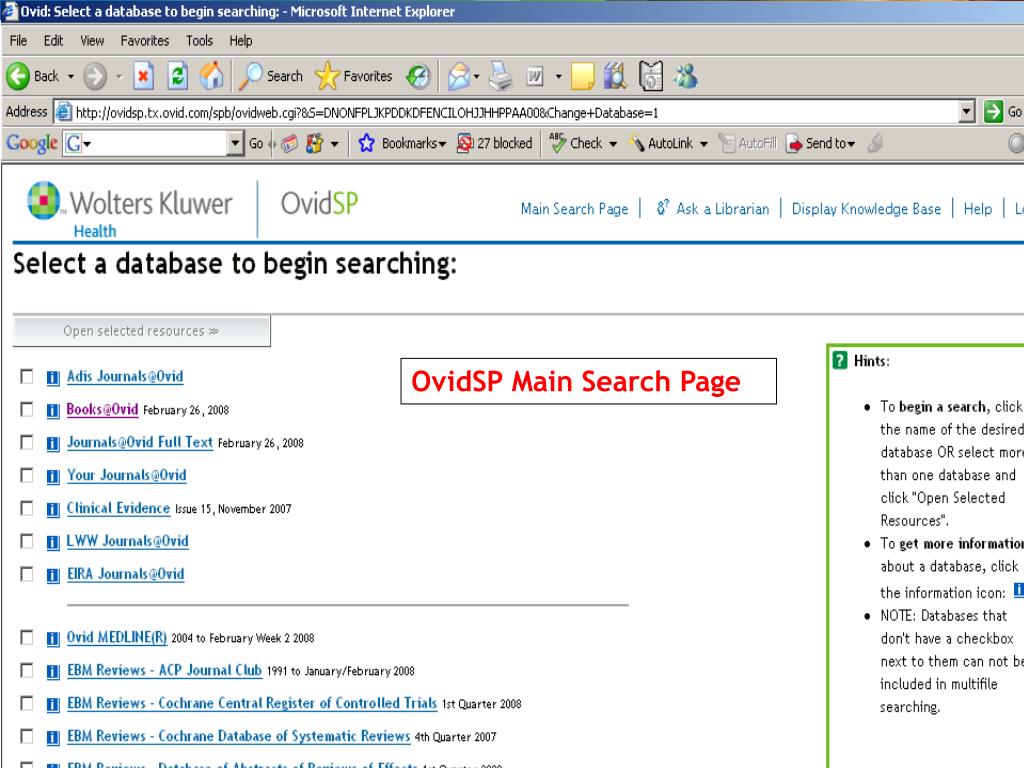Open the History icon in toolbar

click(x=418, y=76)
